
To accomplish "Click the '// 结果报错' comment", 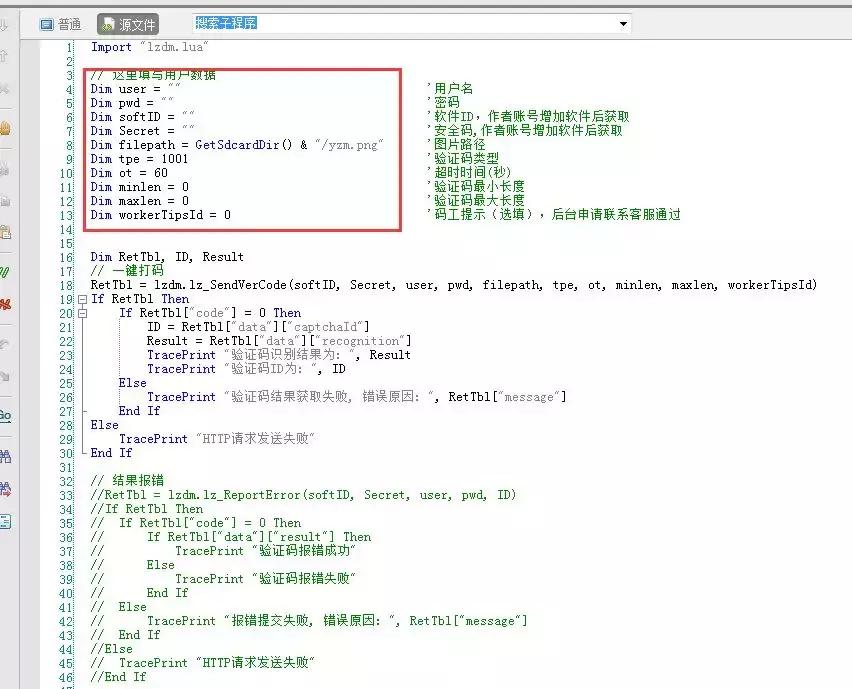I will [x=127, y=481].
